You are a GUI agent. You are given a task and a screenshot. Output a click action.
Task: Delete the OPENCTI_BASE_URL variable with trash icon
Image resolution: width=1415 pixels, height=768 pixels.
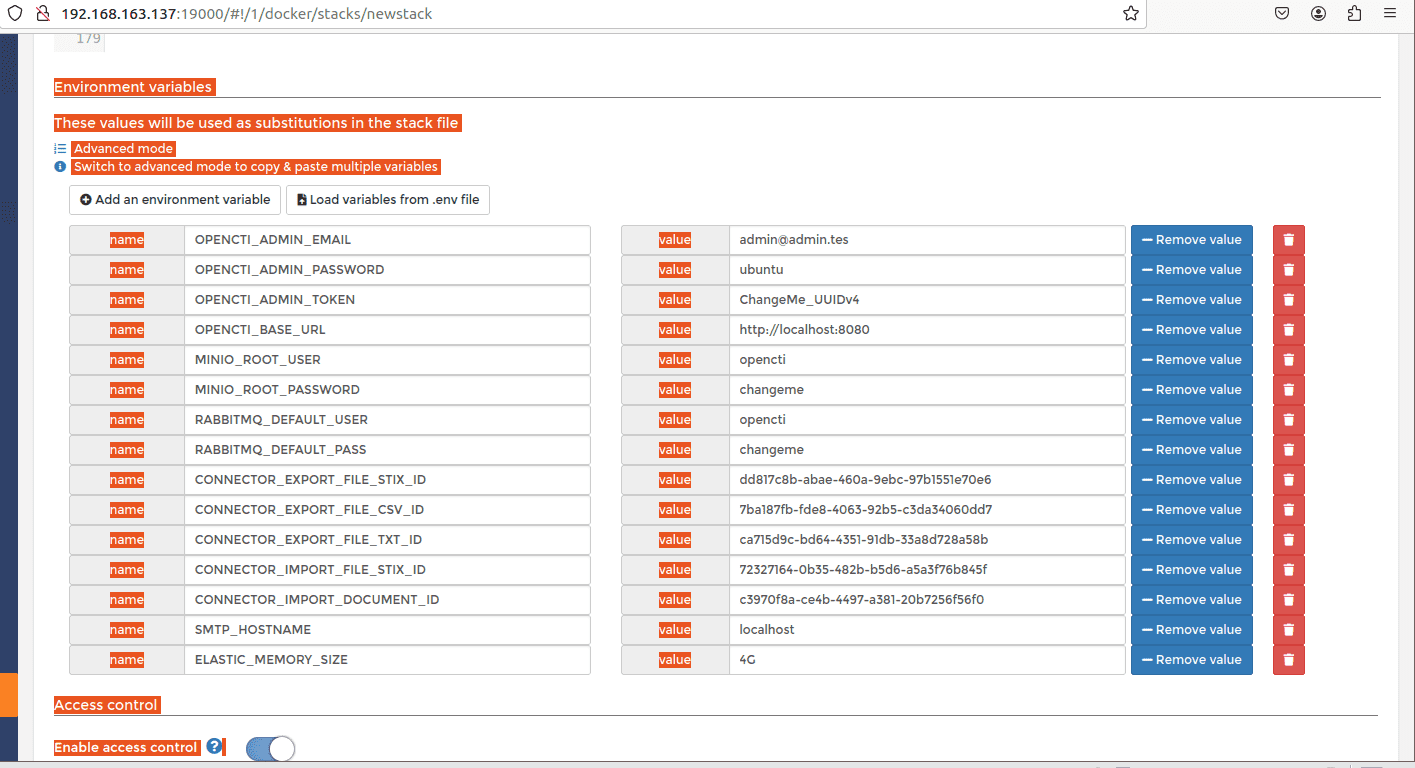pyautogui.click(x=1288, y=330)
